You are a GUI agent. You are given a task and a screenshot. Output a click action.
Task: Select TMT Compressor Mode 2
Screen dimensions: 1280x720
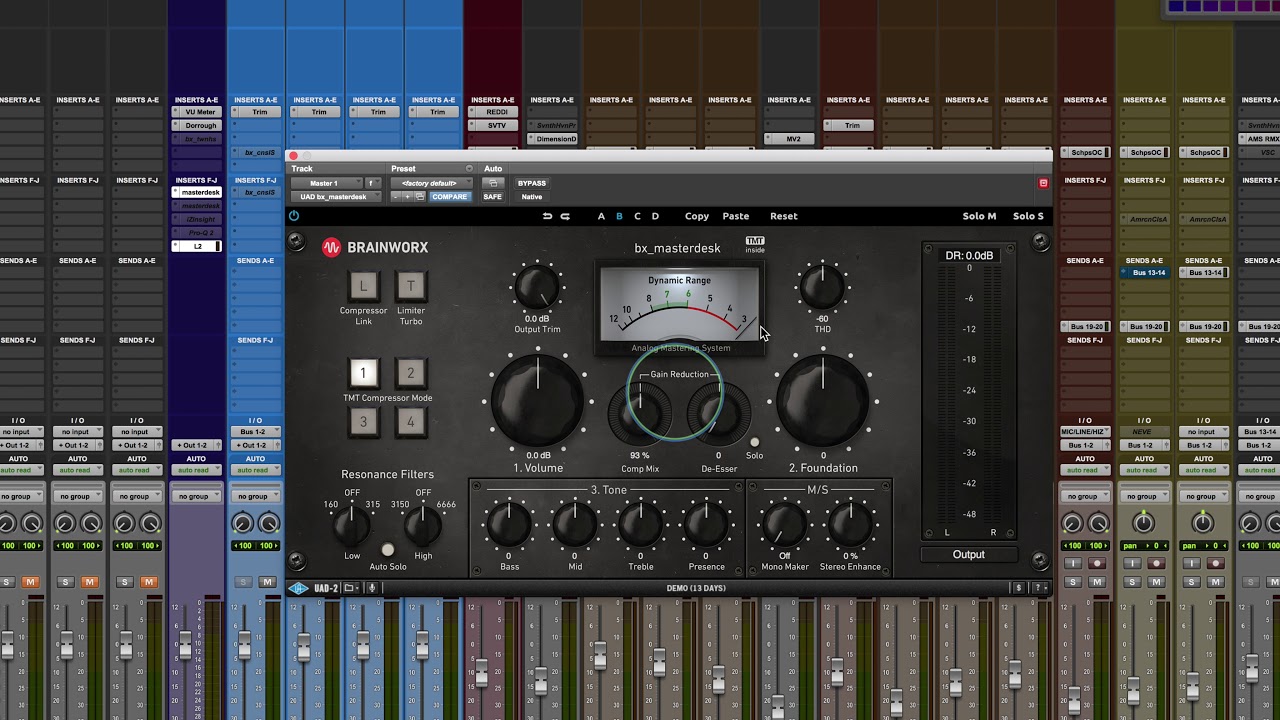(410, 373)
